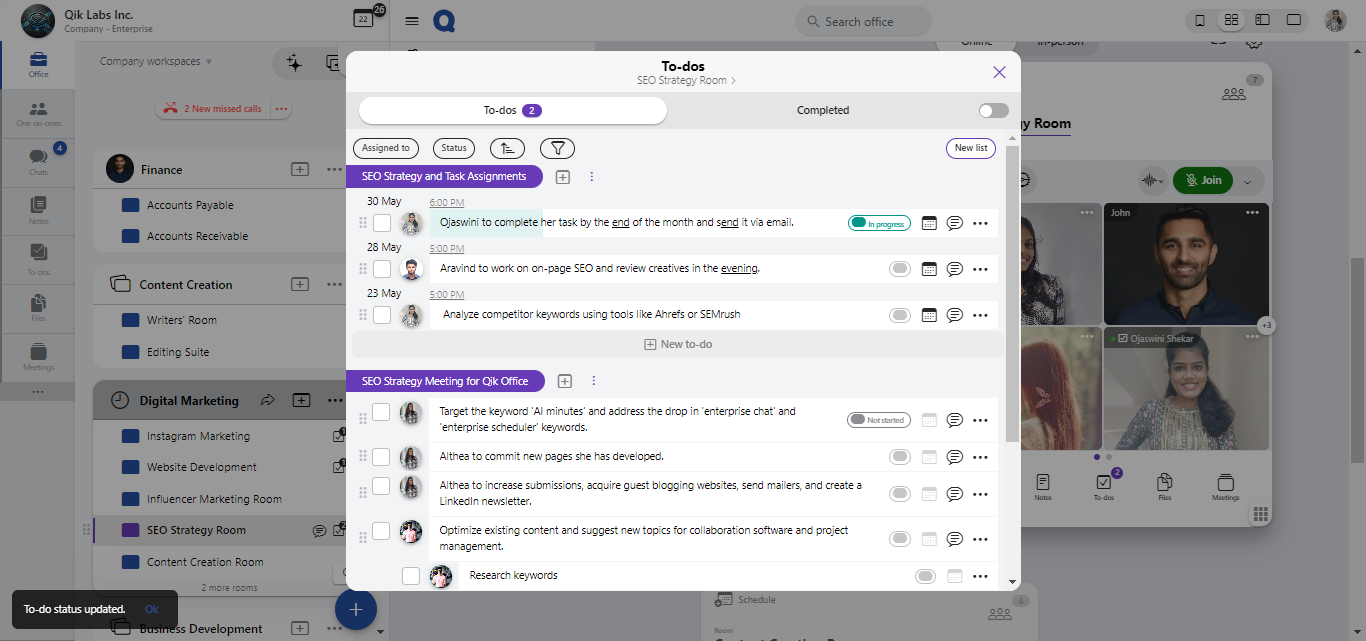Open Notes in the left sidebar
The image size is (1366, 641).
tap(38, 210)
